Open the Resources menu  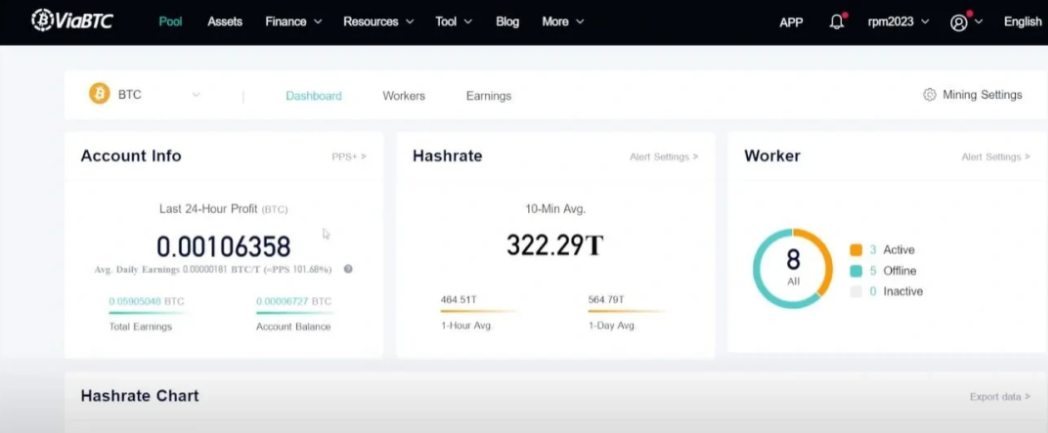tap(378, 21)
